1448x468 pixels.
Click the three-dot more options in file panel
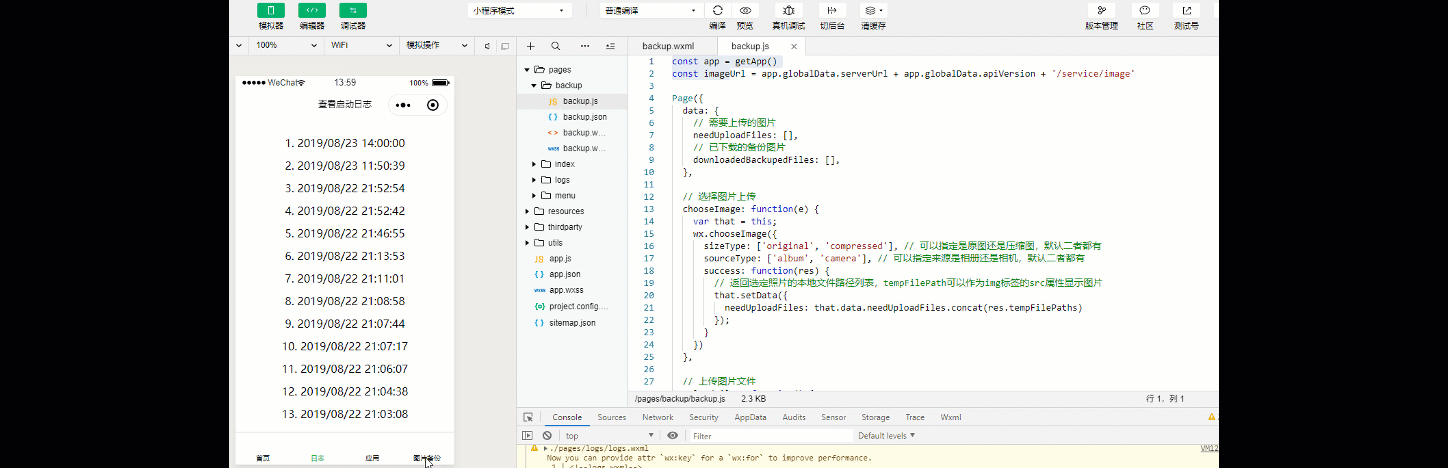[585, 46]
